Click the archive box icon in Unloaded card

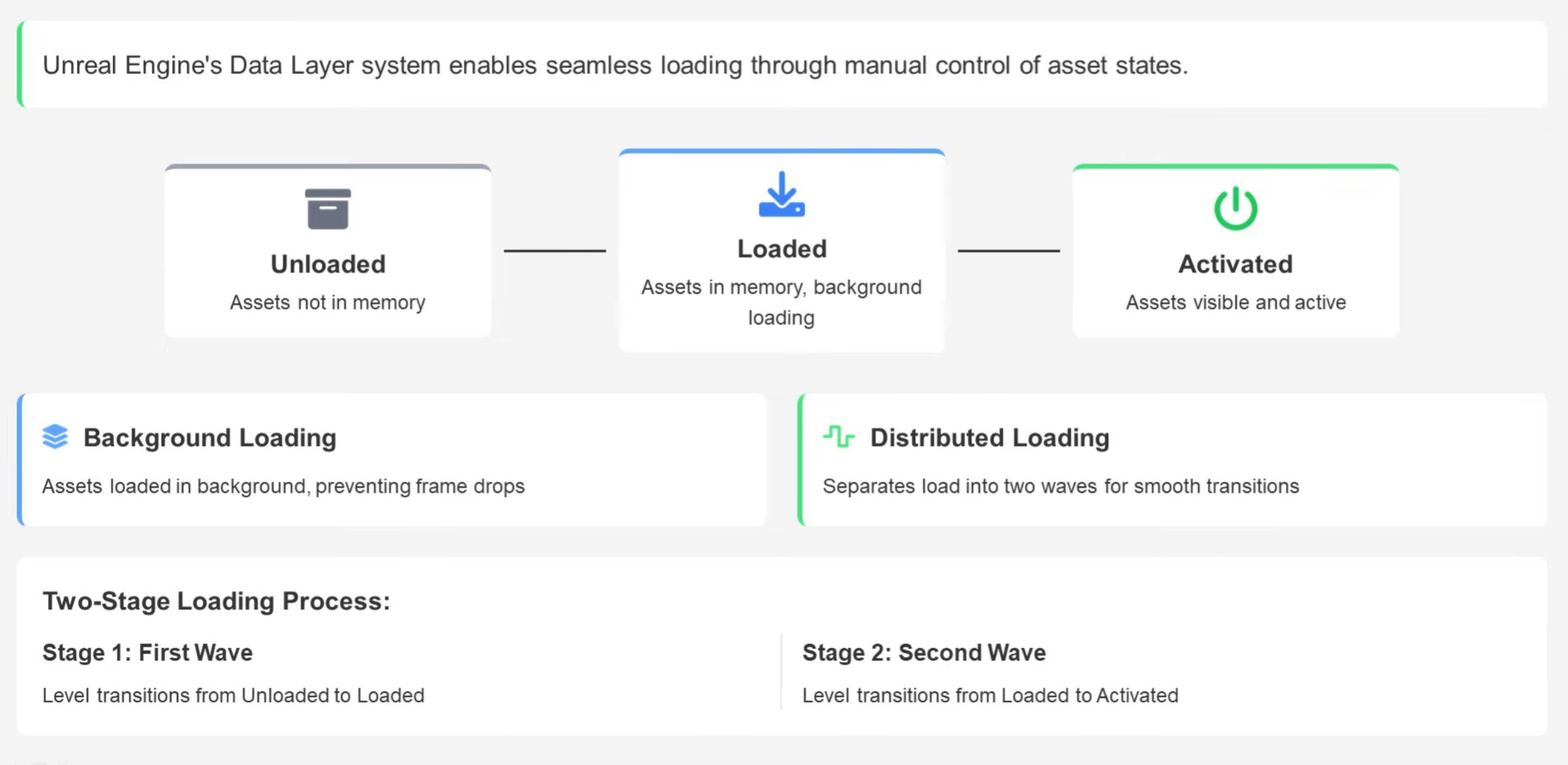pos(327,209)
